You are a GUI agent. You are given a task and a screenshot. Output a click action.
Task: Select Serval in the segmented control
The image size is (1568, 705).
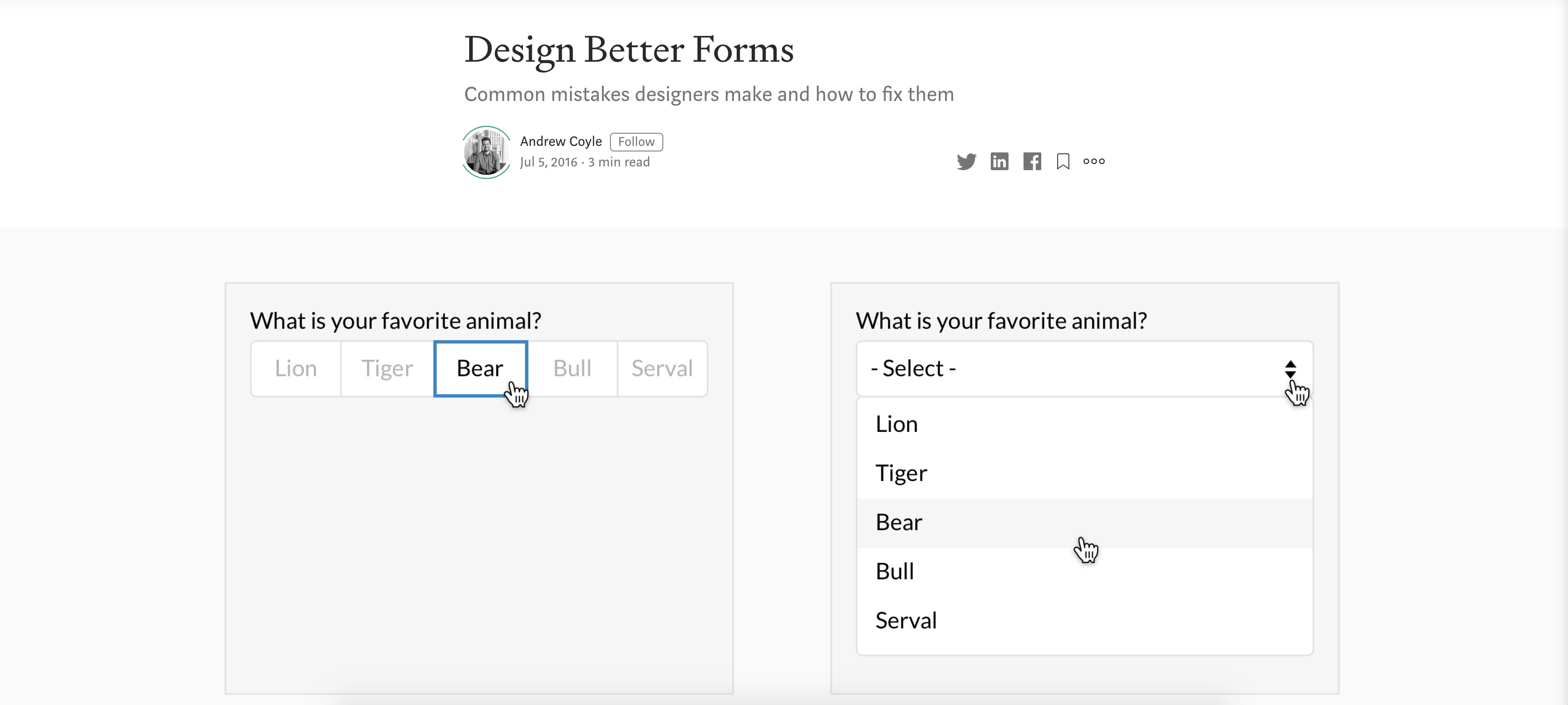662,368
